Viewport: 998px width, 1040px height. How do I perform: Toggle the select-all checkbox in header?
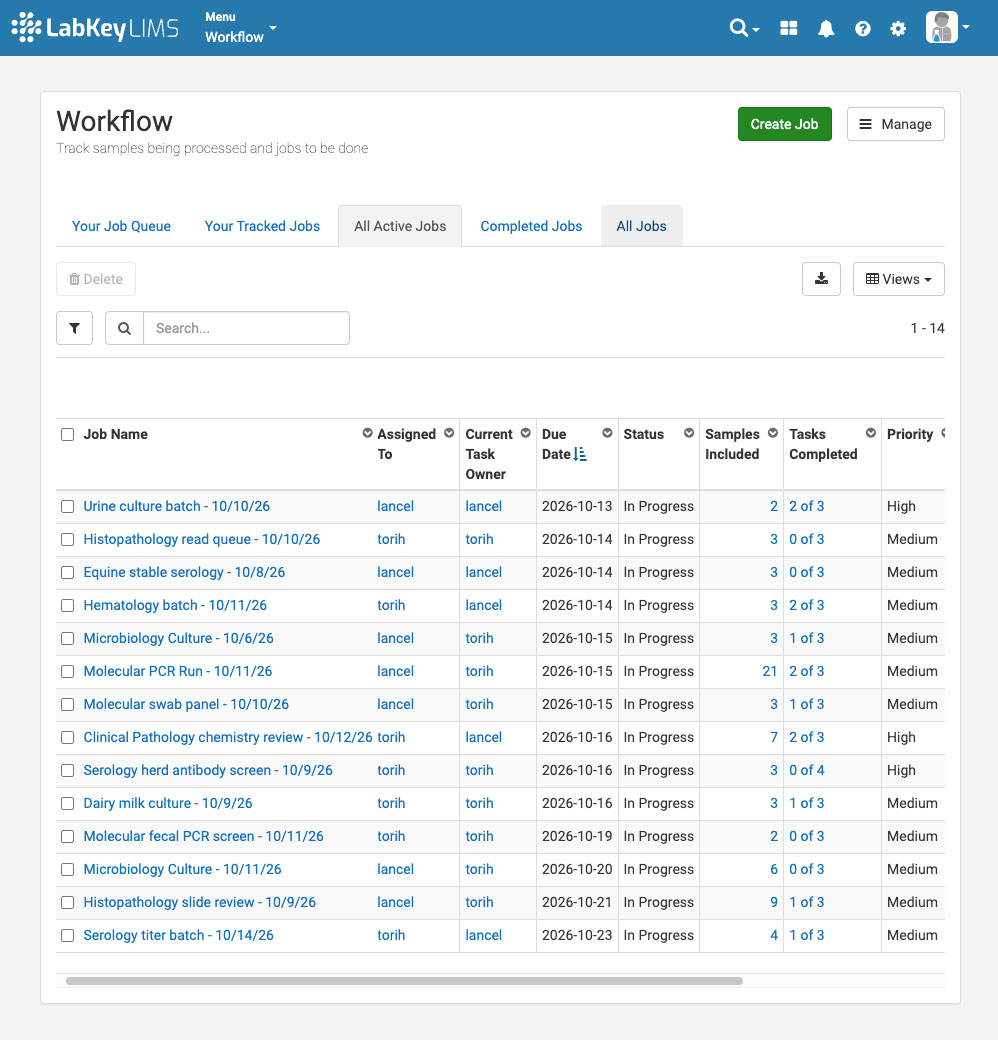click(x=67, y=434)
